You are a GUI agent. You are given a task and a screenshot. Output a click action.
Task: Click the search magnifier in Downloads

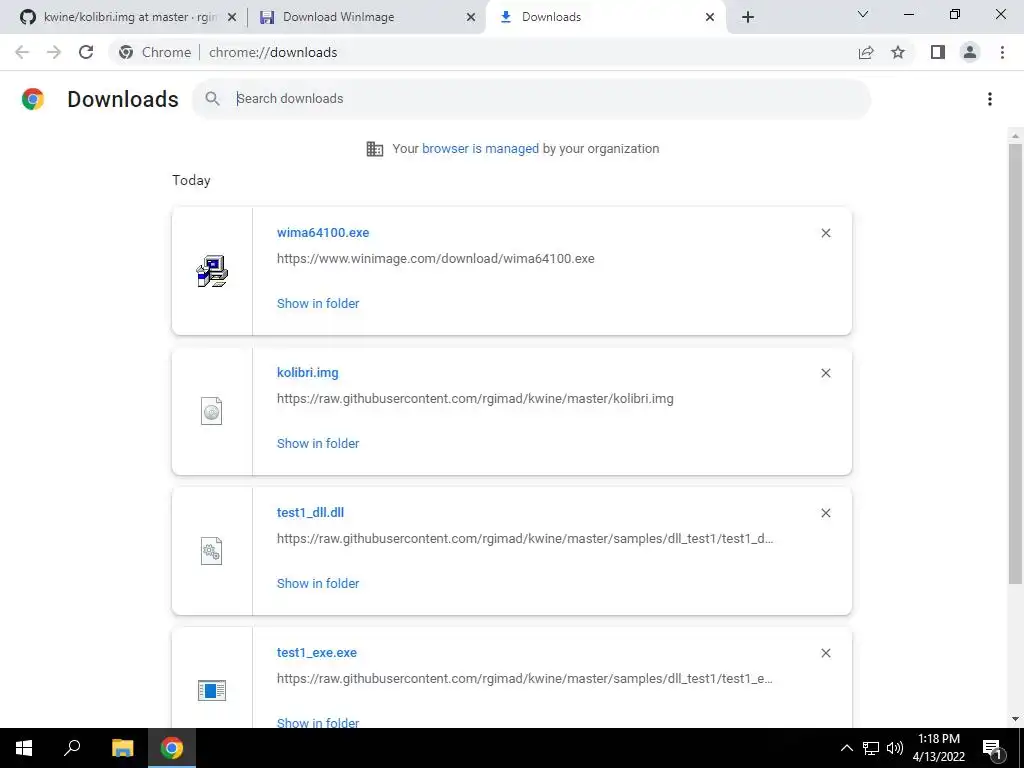point(212,99)
